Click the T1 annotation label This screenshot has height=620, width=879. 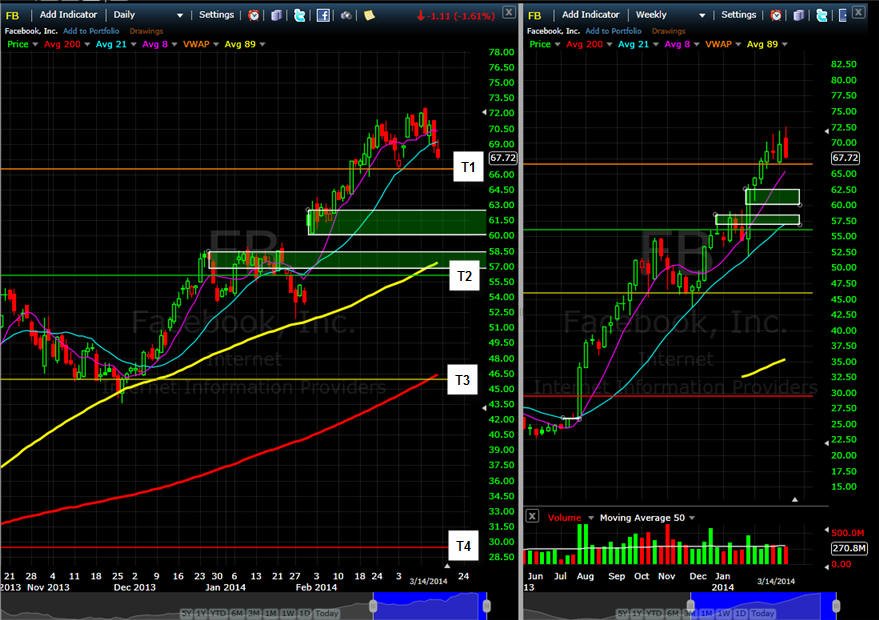468,167
